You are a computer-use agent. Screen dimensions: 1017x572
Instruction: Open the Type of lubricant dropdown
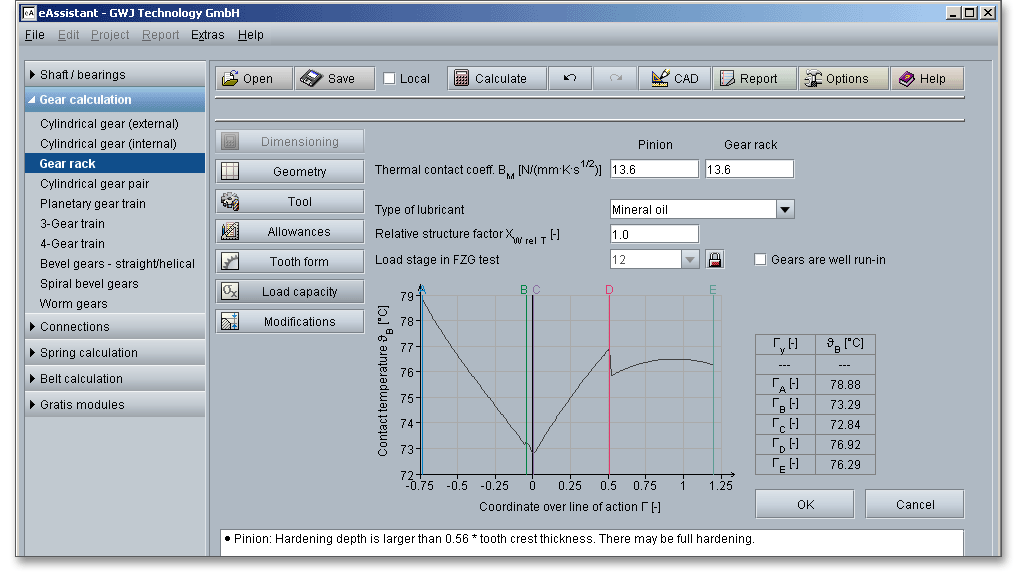pyautogui.click(x=785, y=210)
